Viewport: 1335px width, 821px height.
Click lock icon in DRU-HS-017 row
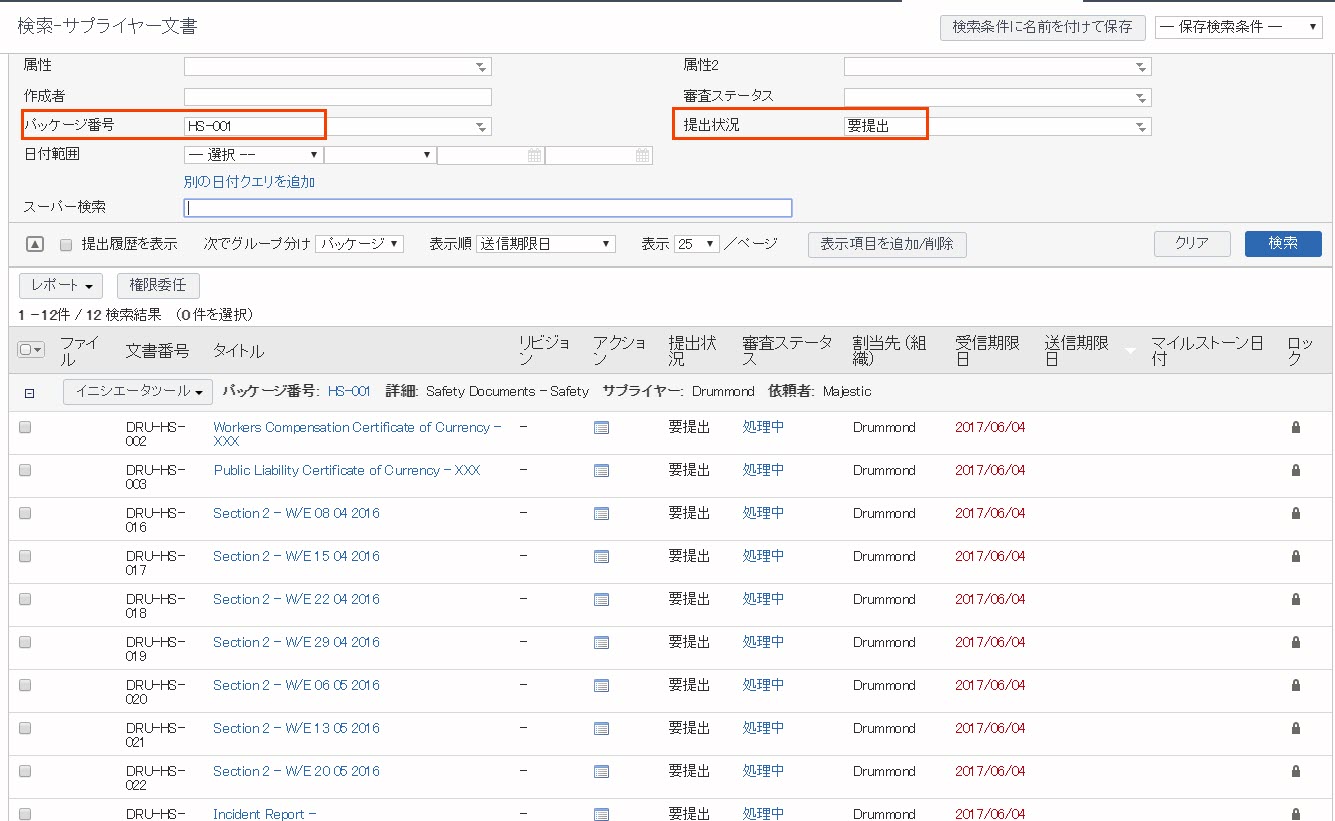pos(1296,556)
